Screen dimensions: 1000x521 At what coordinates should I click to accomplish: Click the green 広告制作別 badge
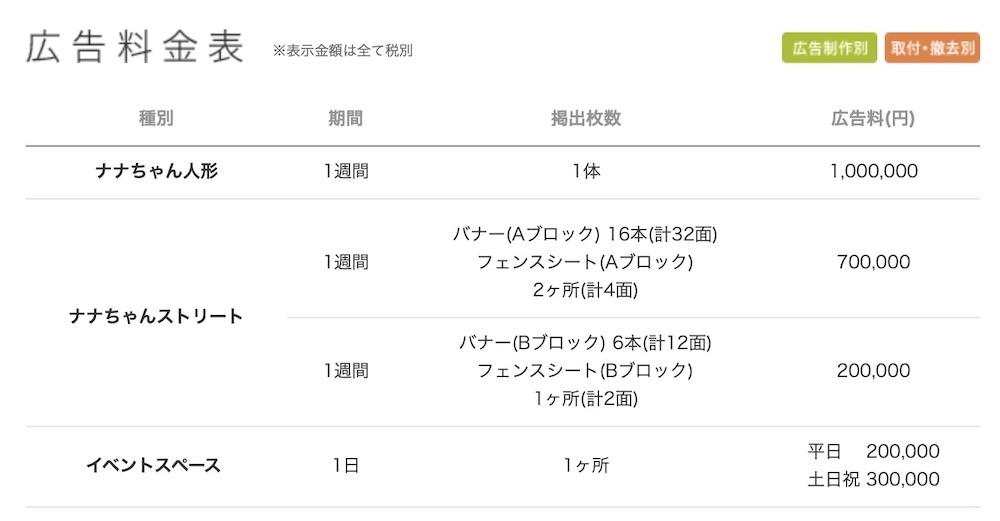829,48
